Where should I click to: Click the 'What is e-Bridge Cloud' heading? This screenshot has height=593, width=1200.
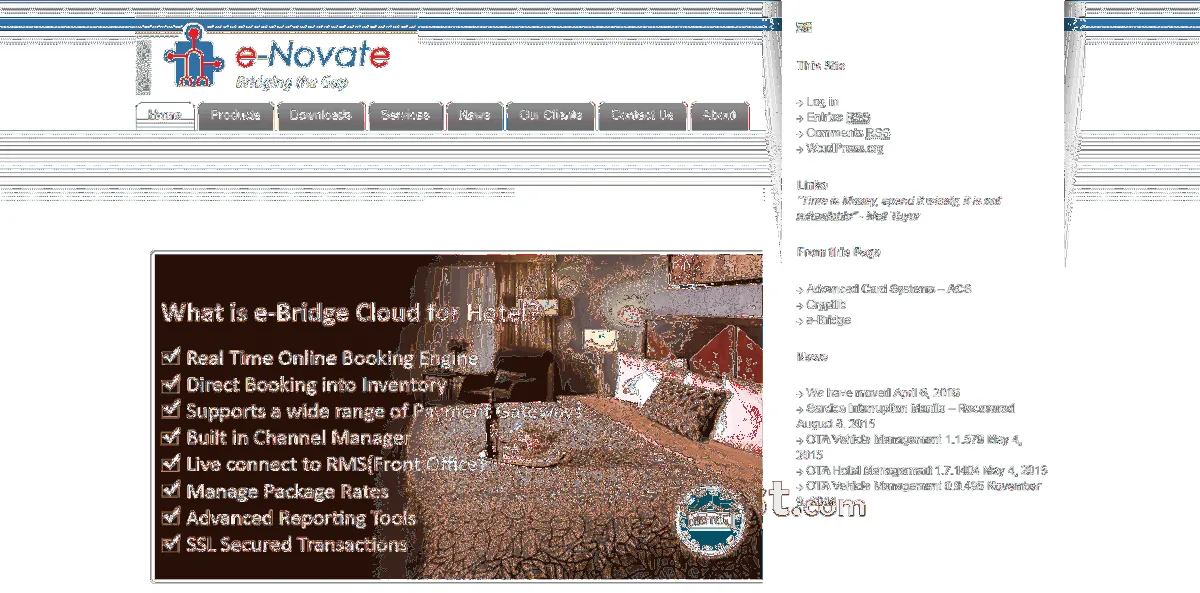[350, 313]
